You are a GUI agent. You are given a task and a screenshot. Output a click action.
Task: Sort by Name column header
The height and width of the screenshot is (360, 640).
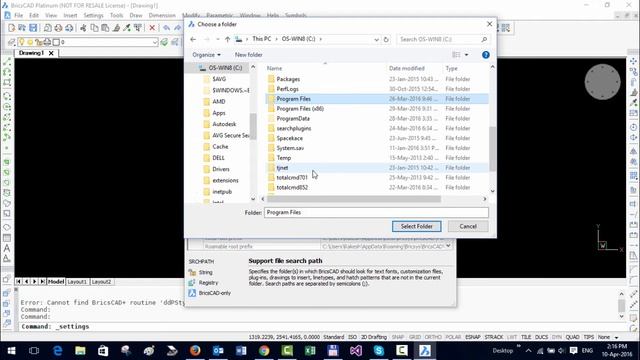274,68
